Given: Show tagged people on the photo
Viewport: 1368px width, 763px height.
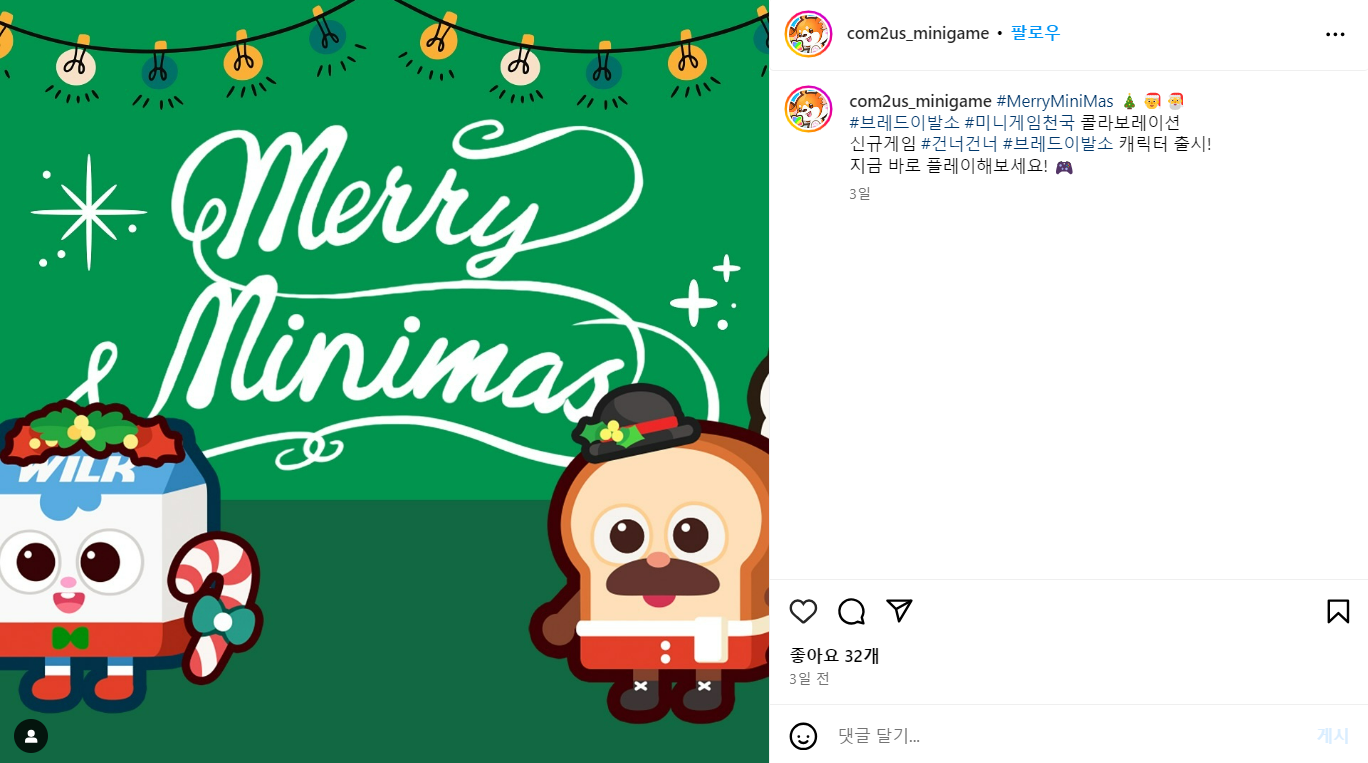Looking at the screenshot, I should click(x=31, y=736).
